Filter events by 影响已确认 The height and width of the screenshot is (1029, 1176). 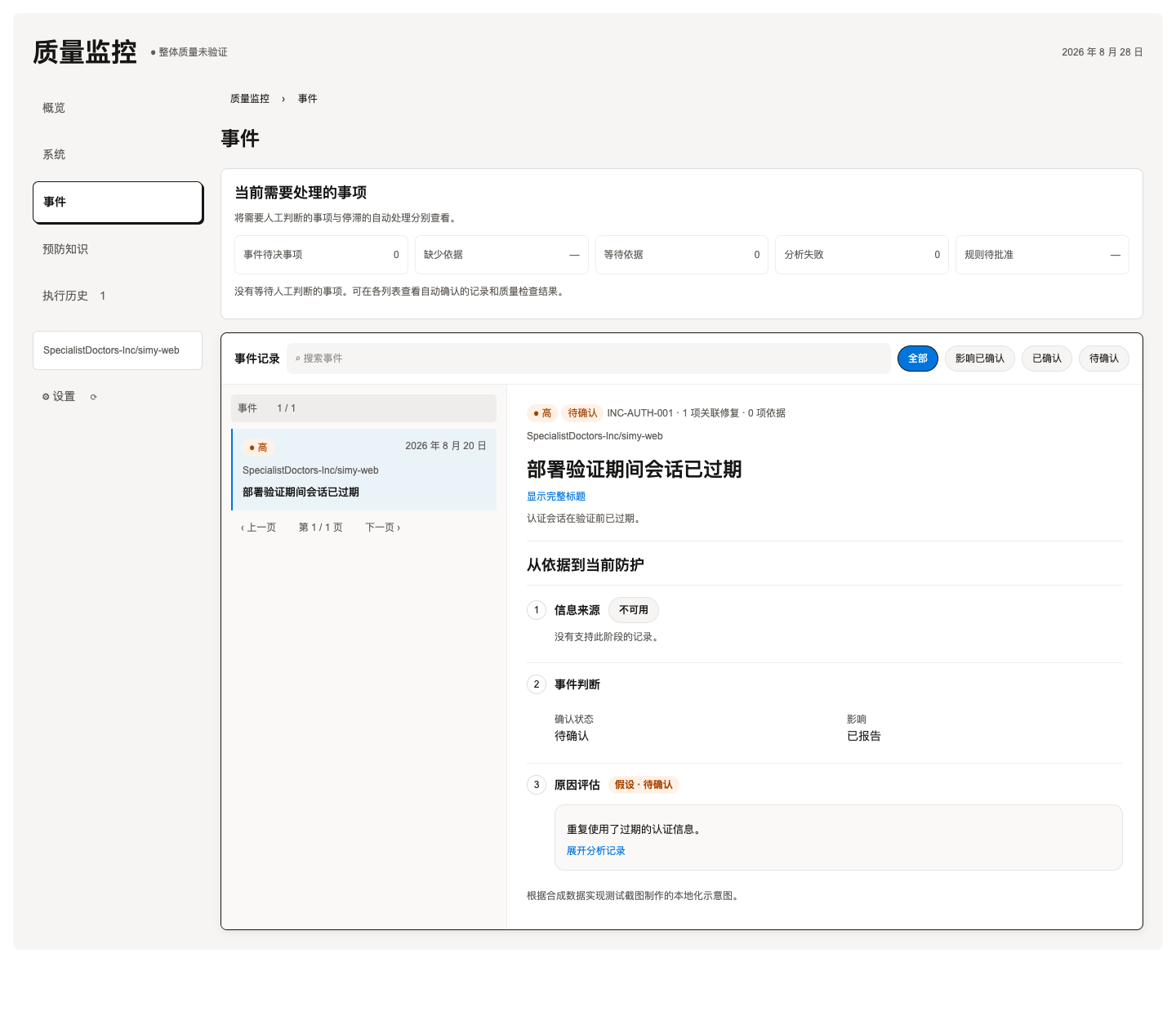(x=980, y=359)
